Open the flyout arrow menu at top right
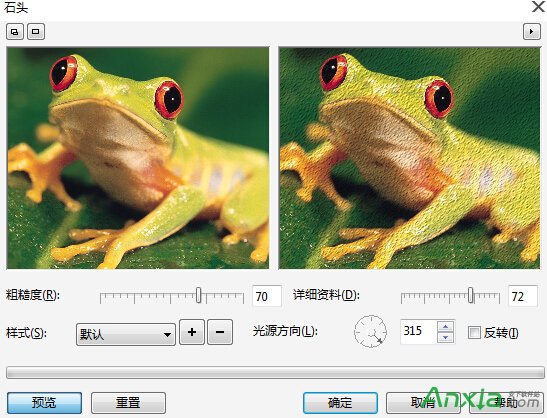The image size is (547, 418). [532, 32]
